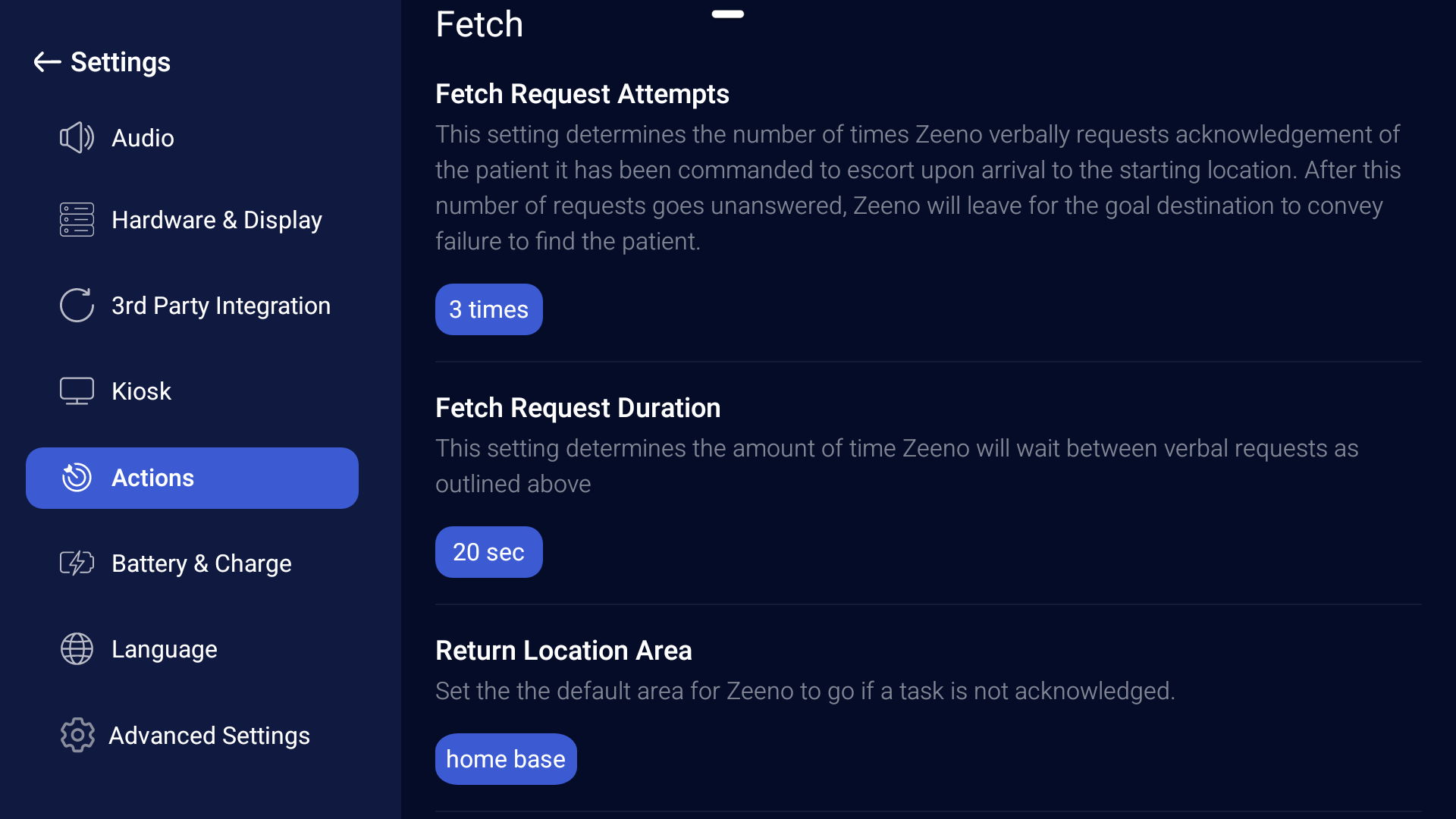Go to 3rd Party Integration settings
Screen dimensions: 1456x819
(x=221, y=306)
